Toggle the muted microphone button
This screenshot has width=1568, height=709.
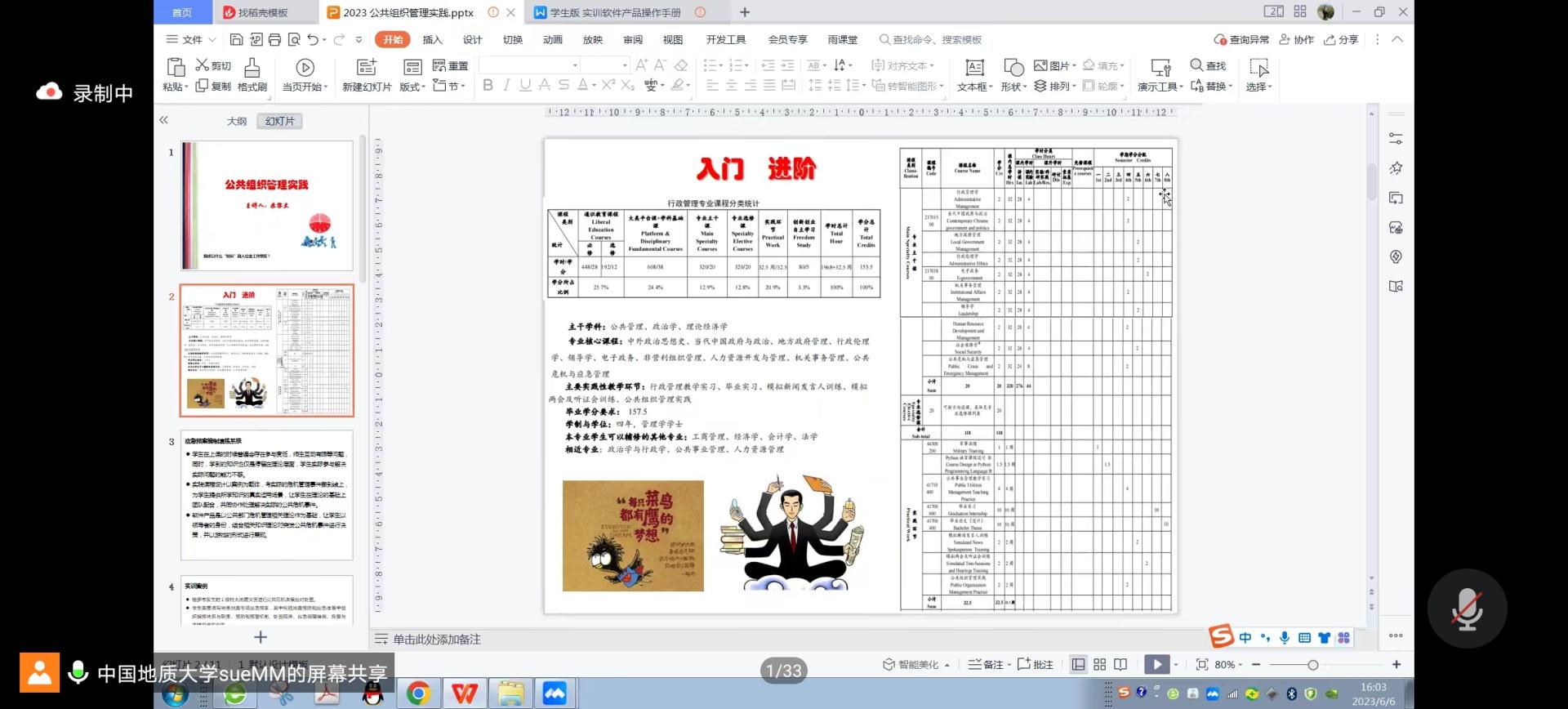point(1467,609)
